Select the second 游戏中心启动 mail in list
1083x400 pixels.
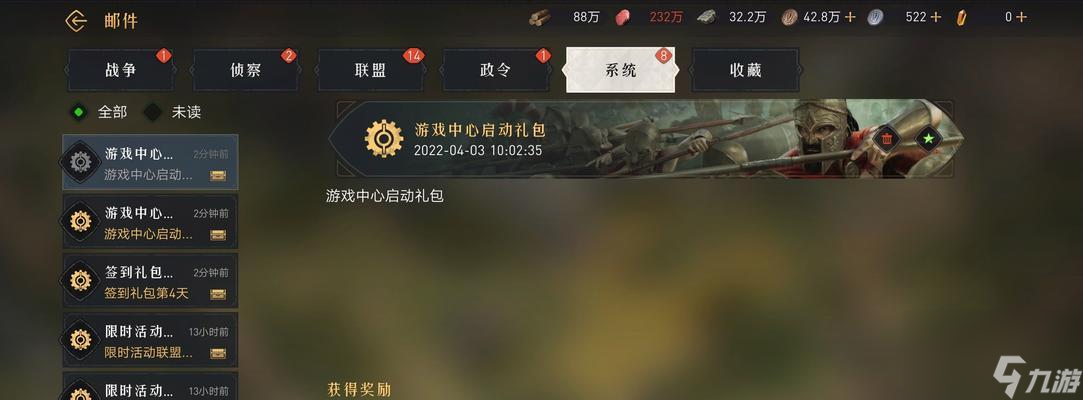pos(150,221)
